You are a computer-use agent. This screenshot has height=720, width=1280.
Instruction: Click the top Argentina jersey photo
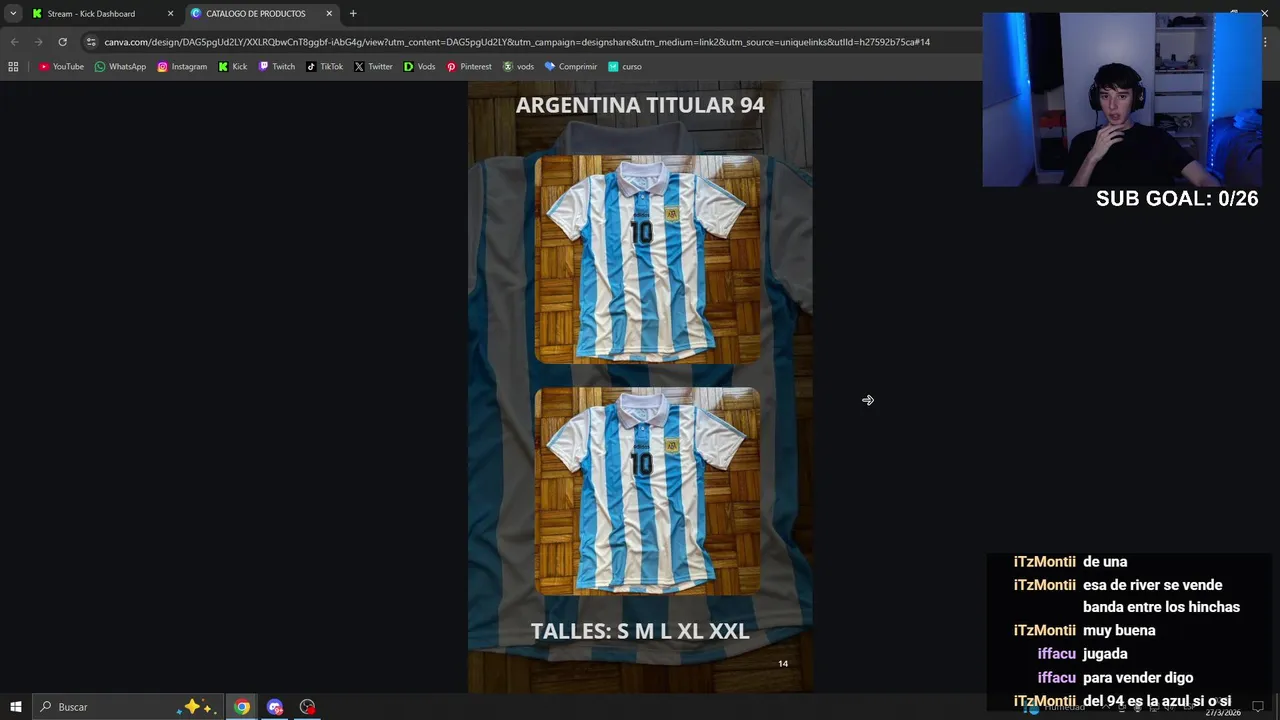(x=647, y=259)
